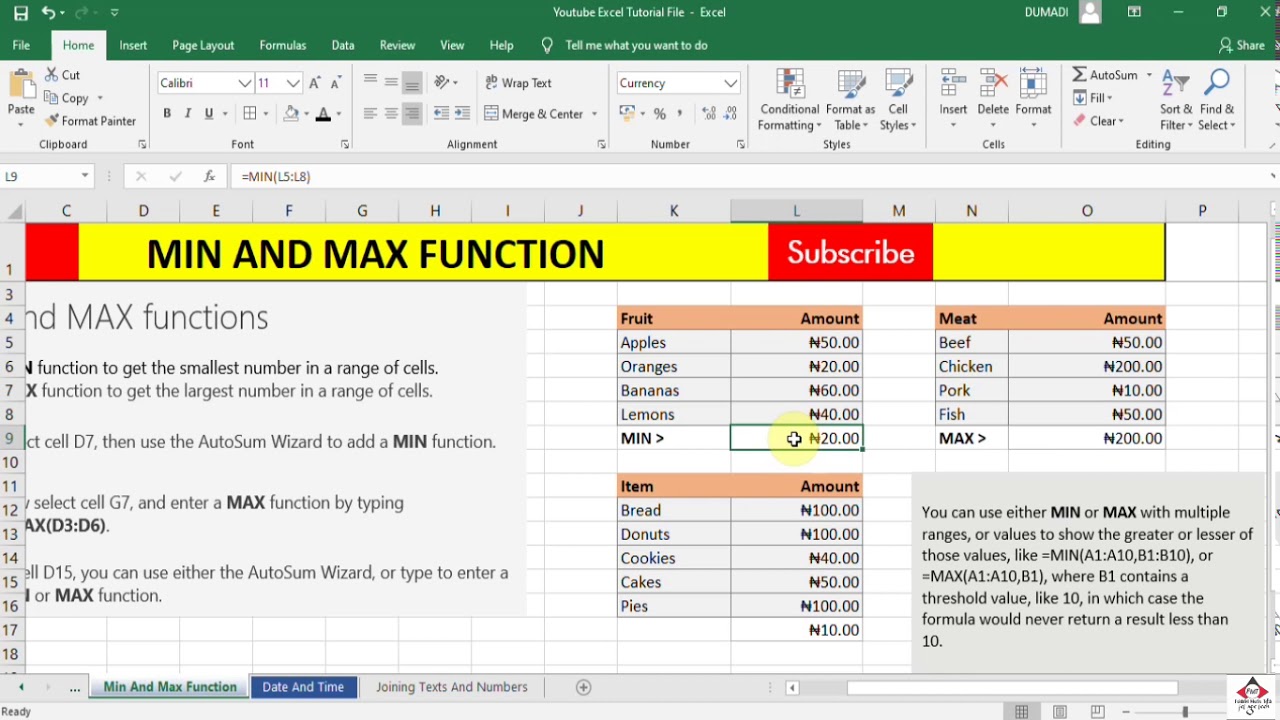
Task: Apply the percent style
Action: tap(659, 114)
